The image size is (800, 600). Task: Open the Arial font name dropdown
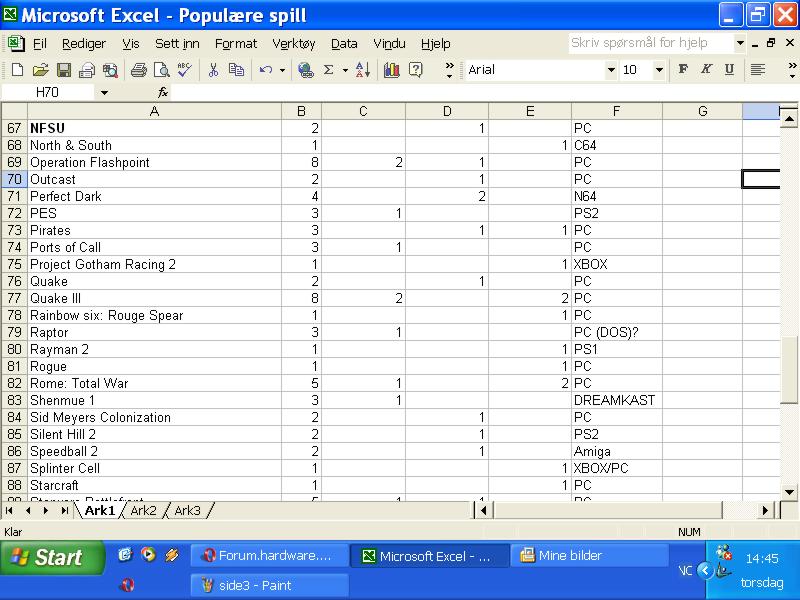click(x=611, y=70)
